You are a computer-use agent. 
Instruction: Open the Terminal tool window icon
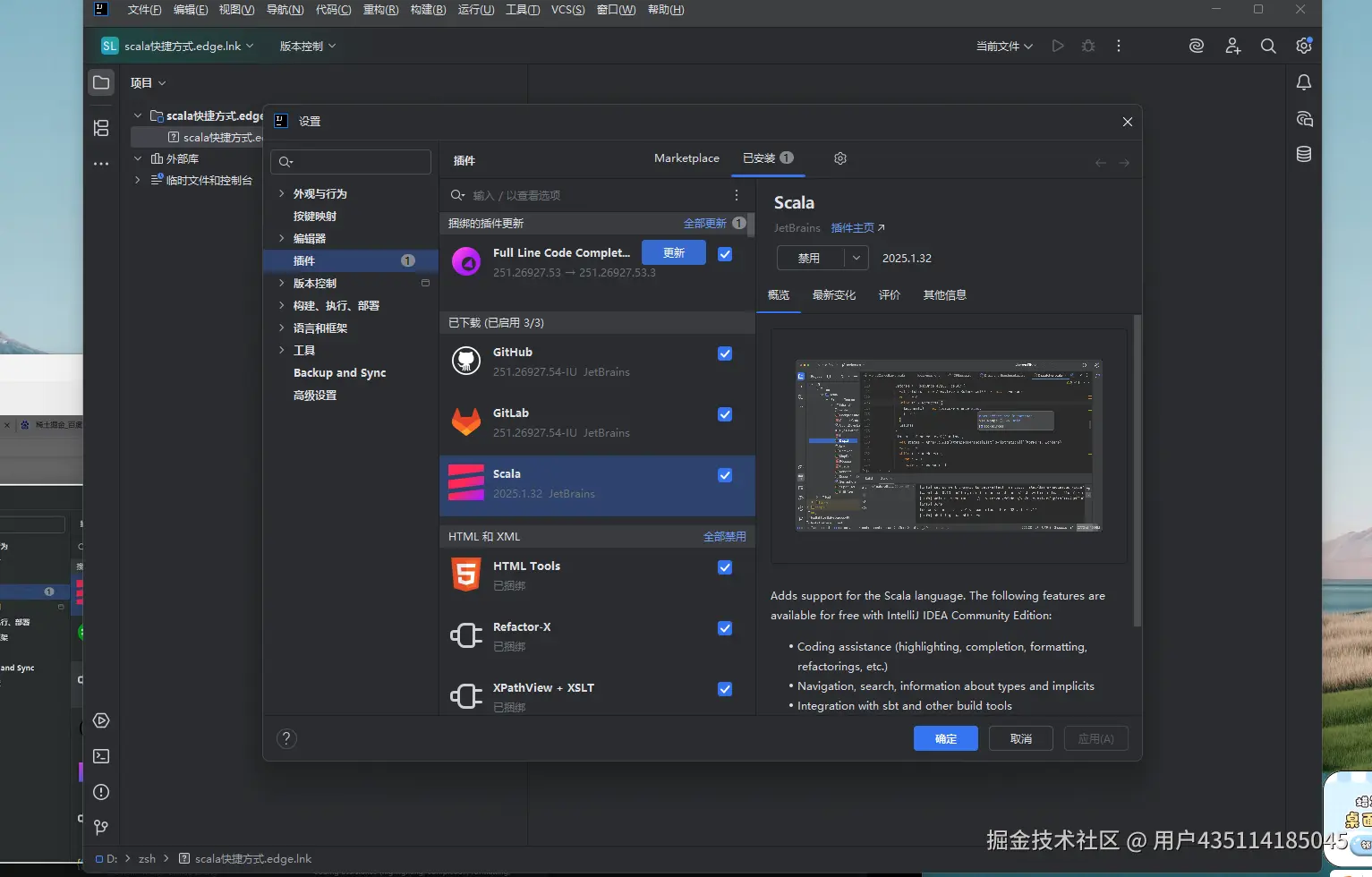[x=101, y=756]
